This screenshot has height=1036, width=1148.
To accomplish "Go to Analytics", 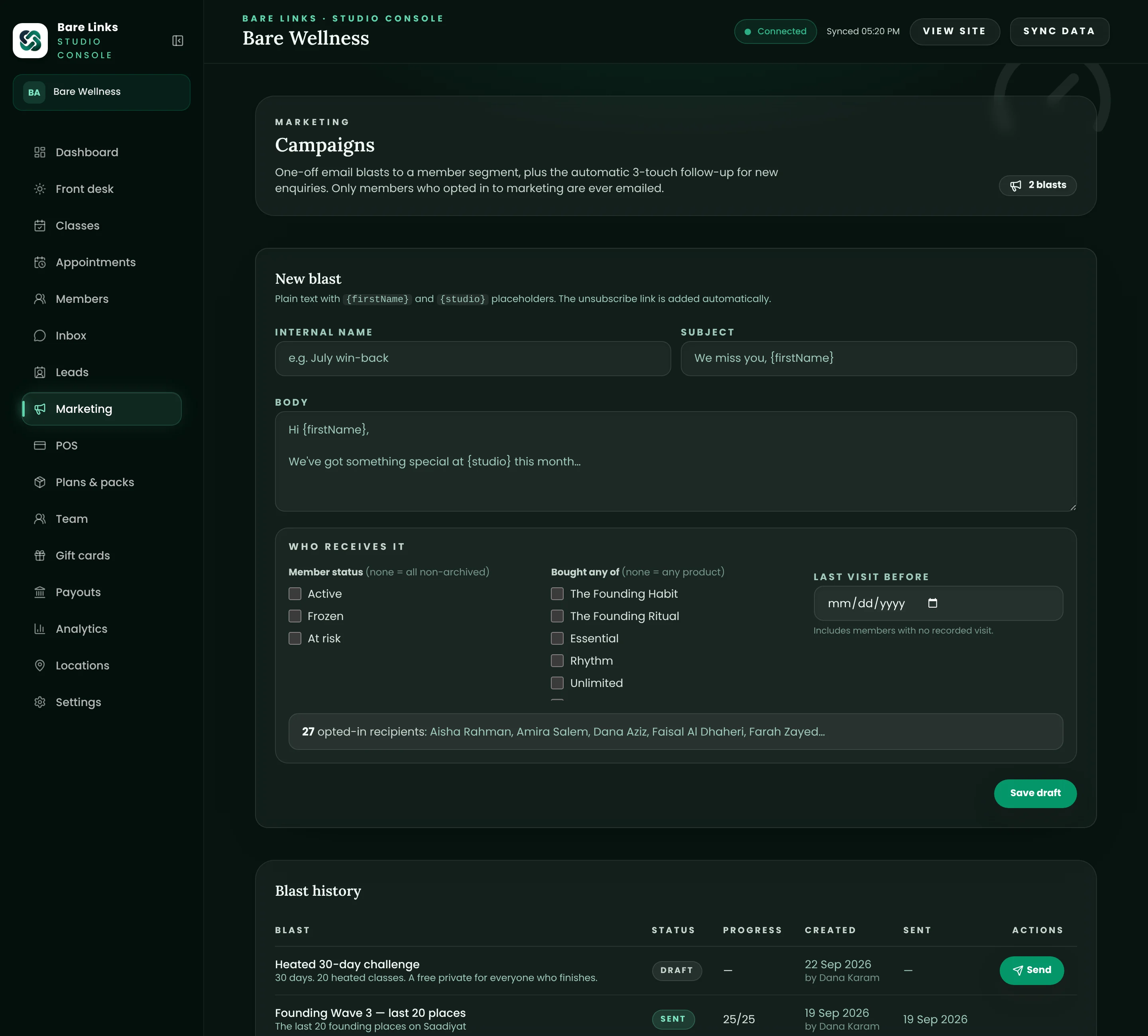I will [x=101, y=629].
